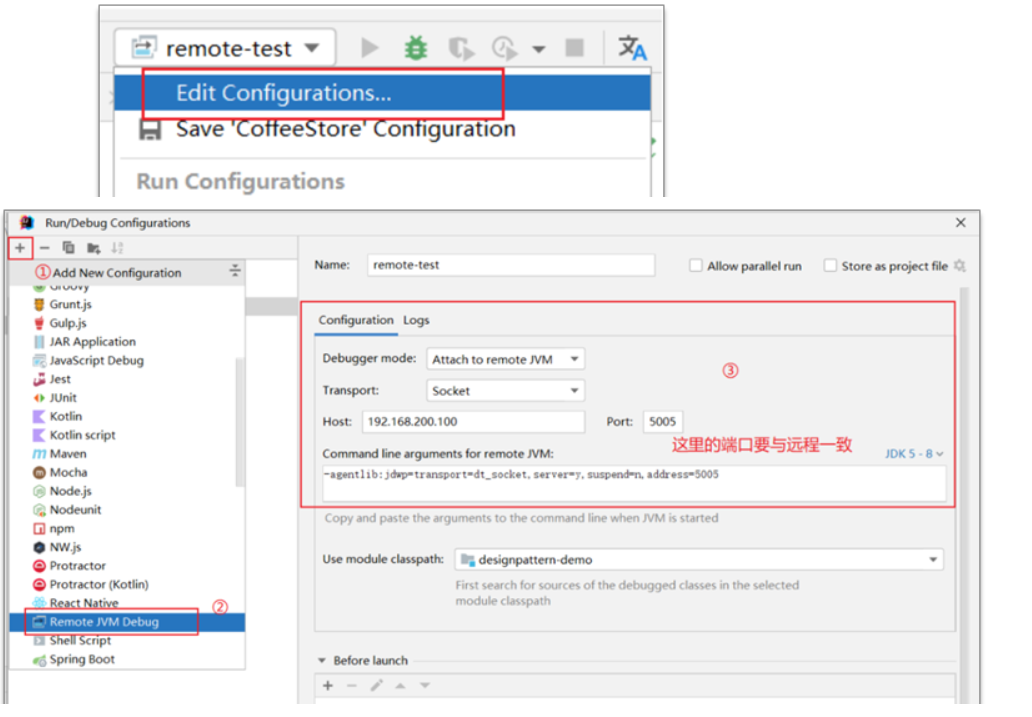Viewport: 1032px width, 717px height.
Task: Select Shell Script configuration type
Action: click(128, 641)
